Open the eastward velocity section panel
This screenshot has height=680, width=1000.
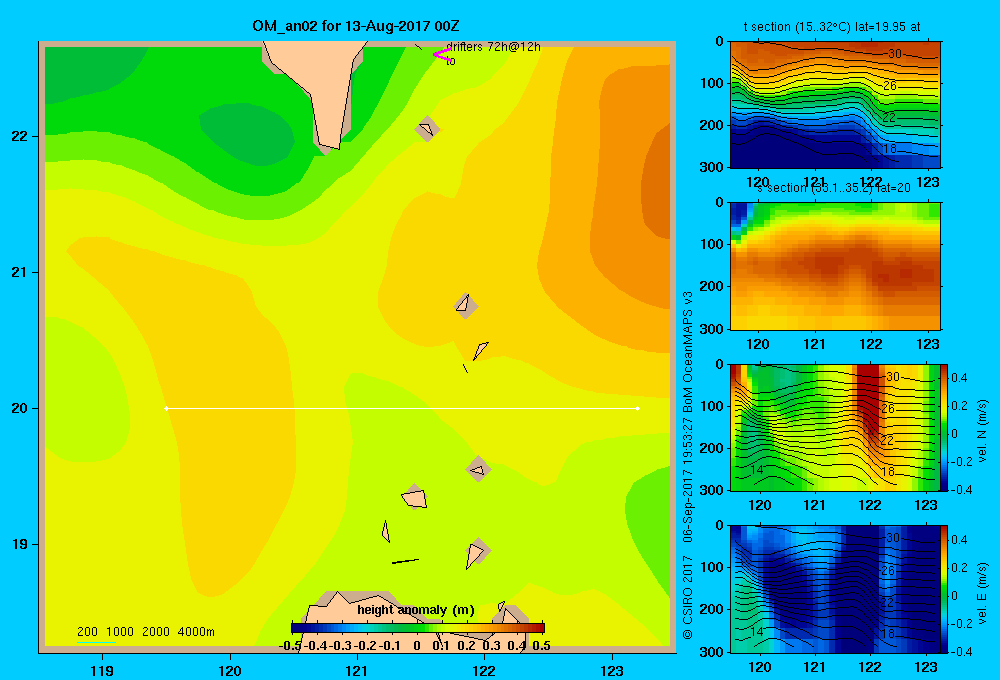click(x=835, y=588)
